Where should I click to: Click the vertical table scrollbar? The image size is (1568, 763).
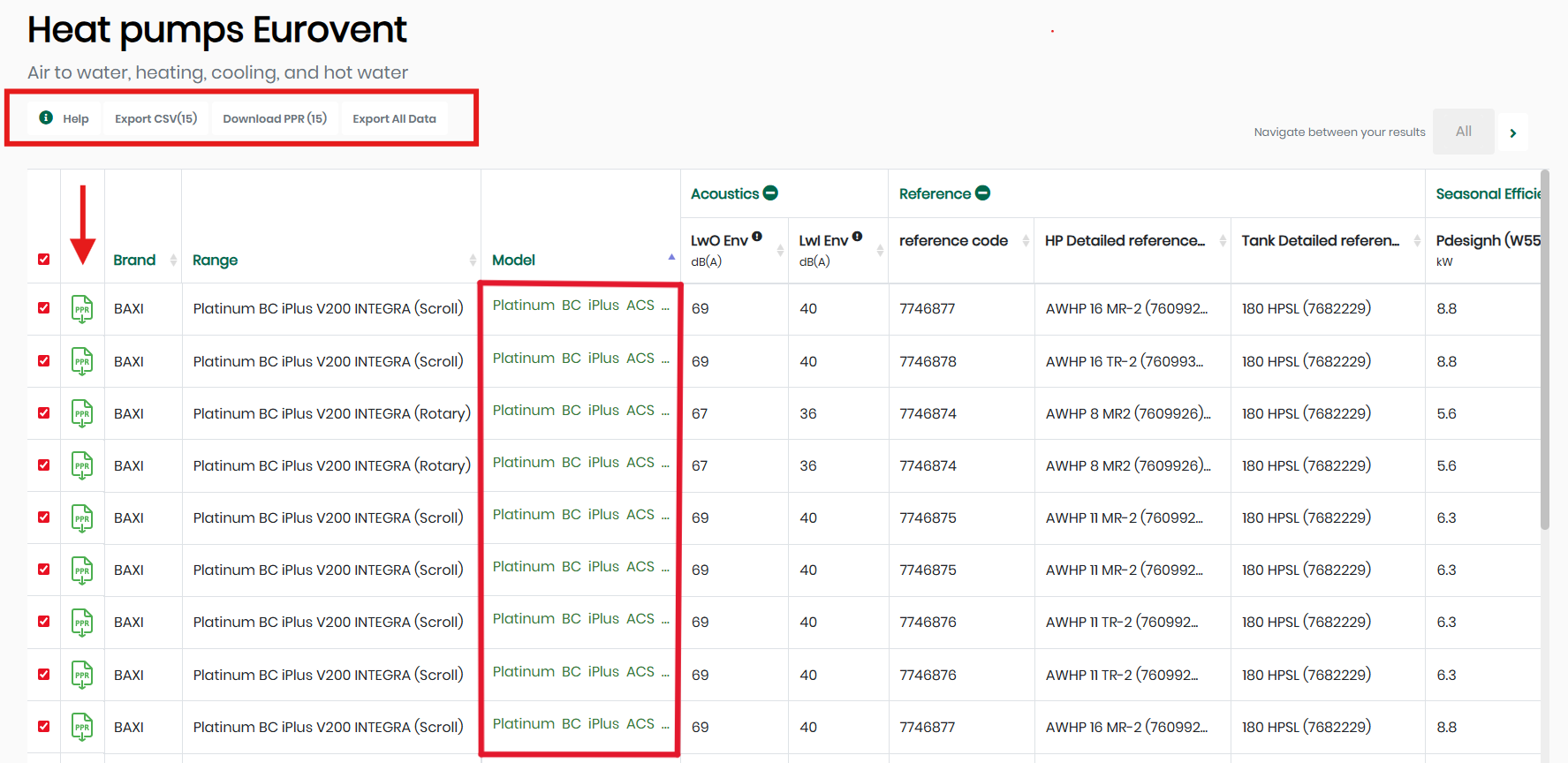[1545, 350]
